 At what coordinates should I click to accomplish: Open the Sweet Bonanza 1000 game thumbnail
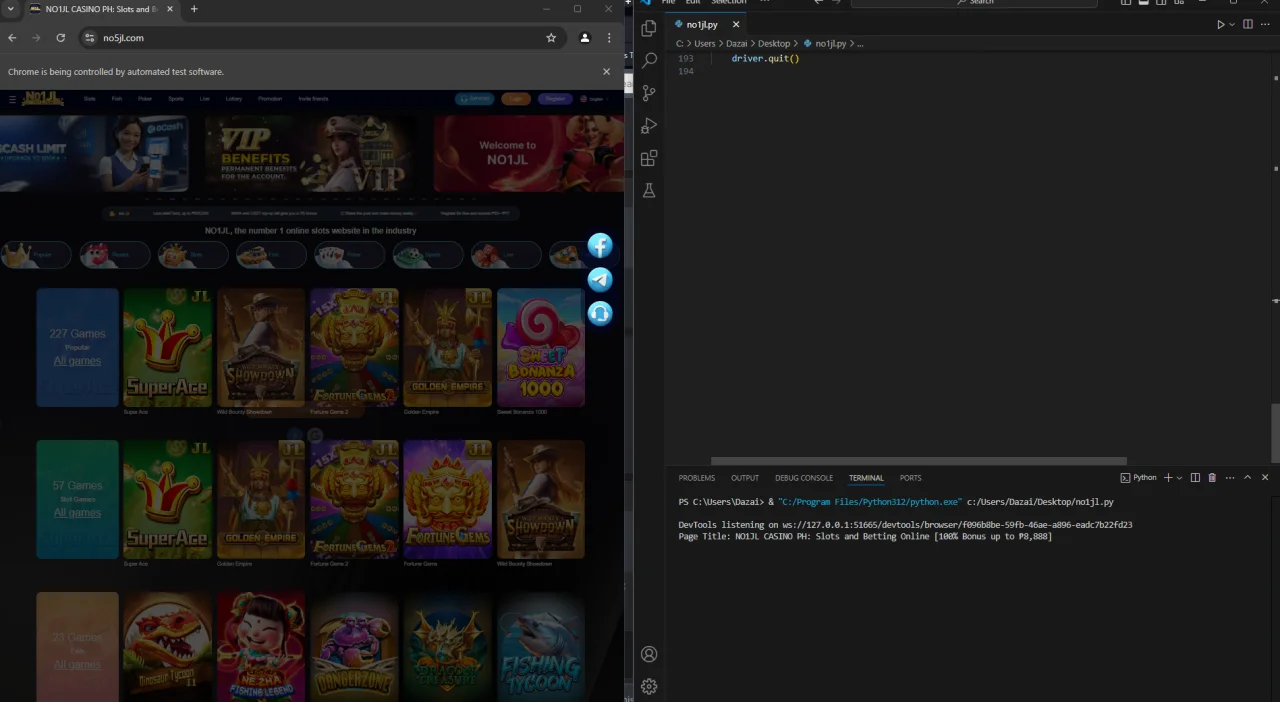(541, 347)
